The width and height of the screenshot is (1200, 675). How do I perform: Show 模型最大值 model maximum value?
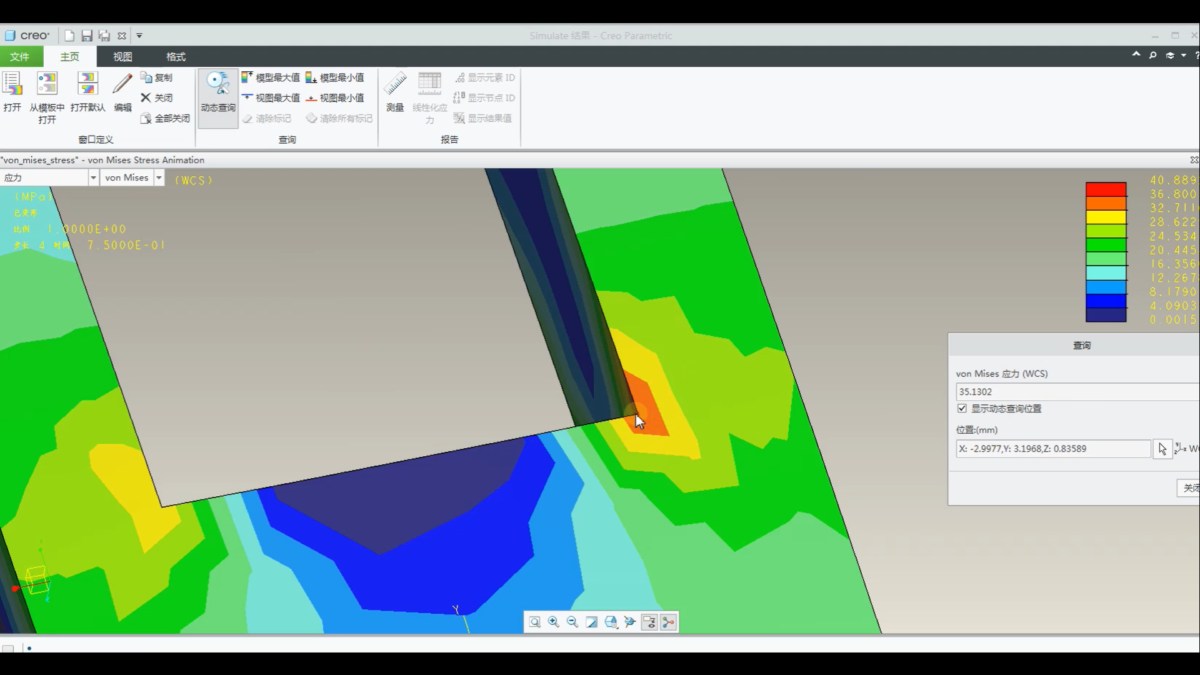(x=270, y=77)
